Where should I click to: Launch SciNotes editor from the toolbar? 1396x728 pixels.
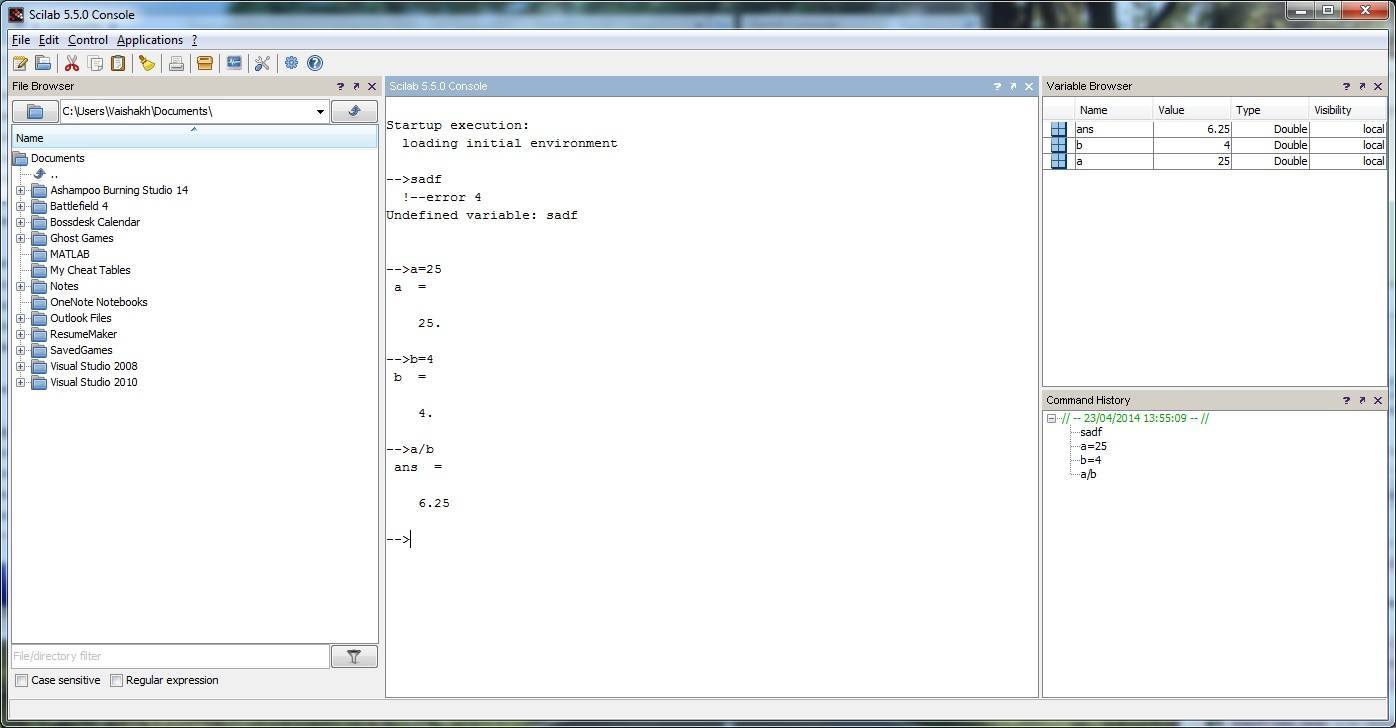point(20,63)
